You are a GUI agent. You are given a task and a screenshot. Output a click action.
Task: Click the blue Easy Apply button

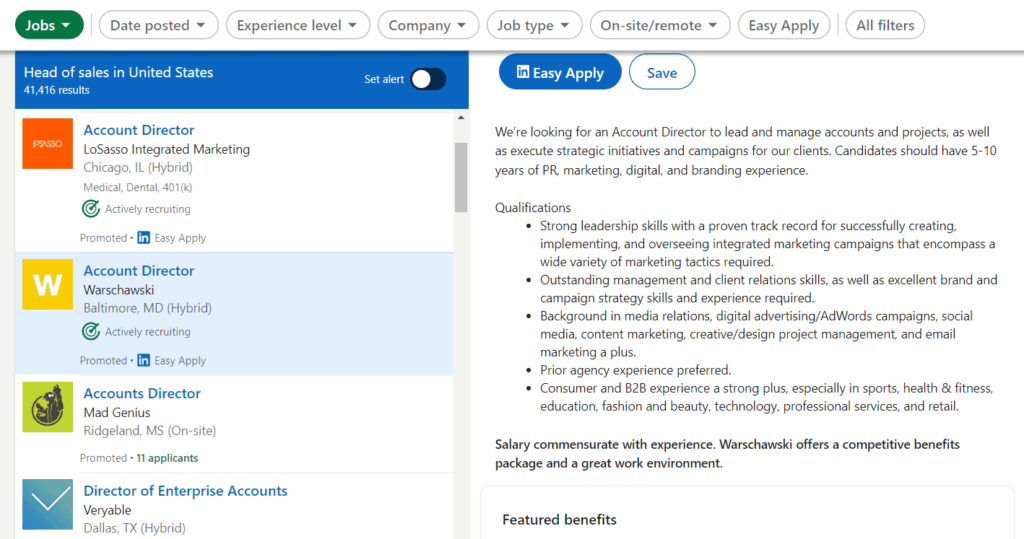tap(560, 72)
